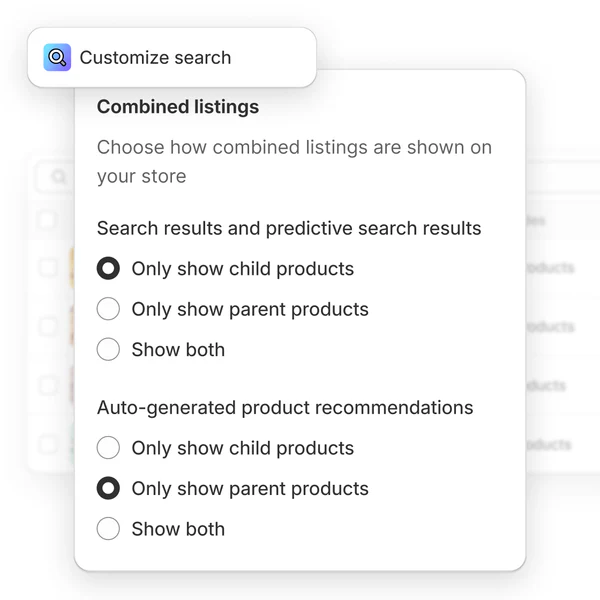The height and width of the screenshot is (600, 600).
Task: Click the 'Combined listings' heading
Action: pyautogui.click(x=178, y=107)
